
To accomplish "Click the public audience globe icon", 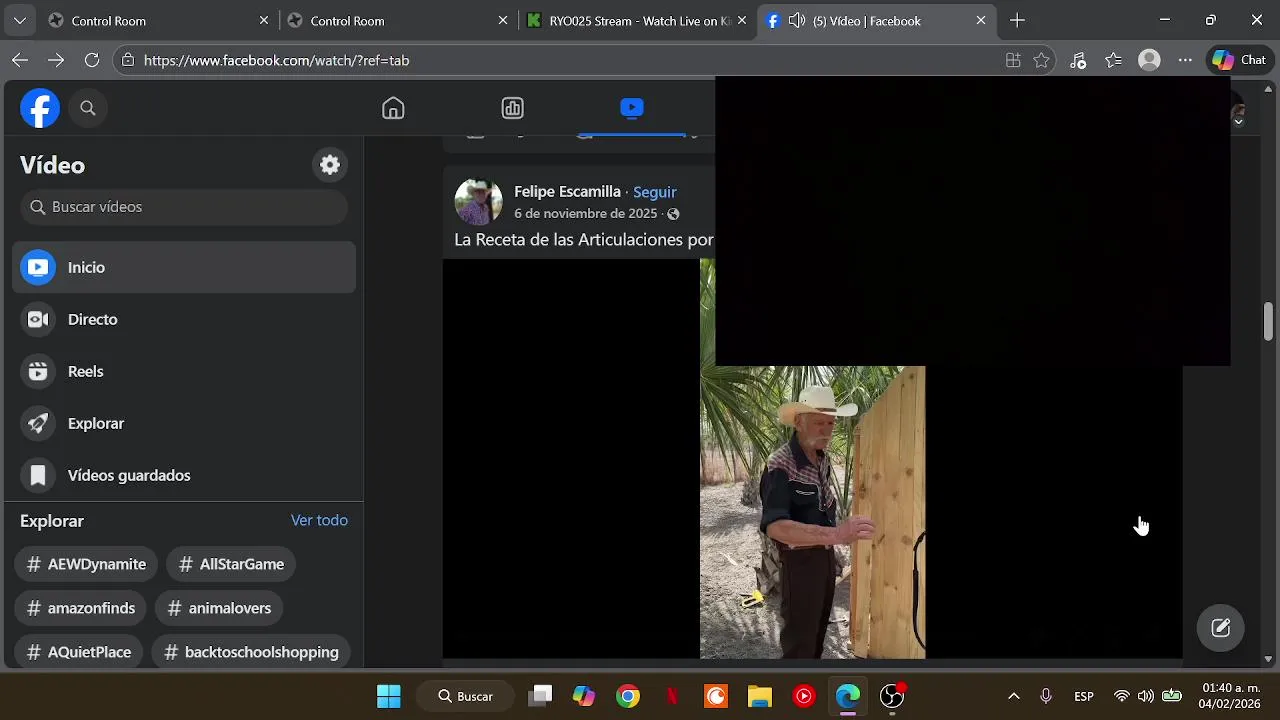I will (673, 214).
